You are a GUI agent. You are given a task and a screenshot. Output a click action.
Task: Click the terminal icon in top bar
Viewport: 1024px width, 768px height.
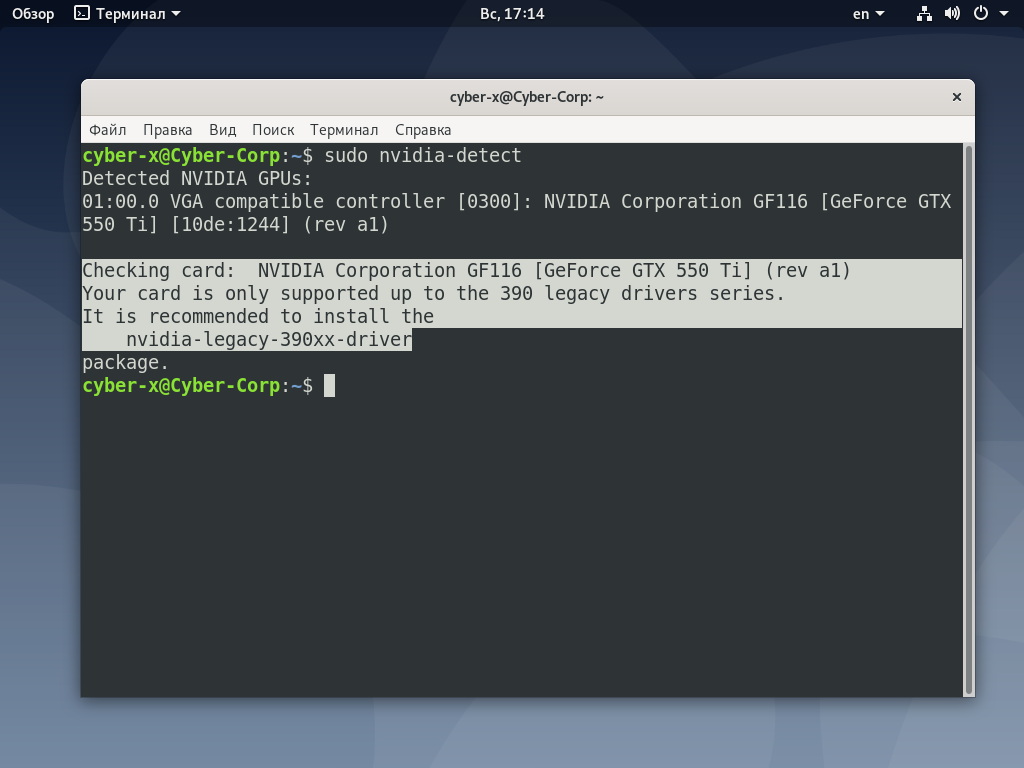pyautogui.click(x=82, y=13)
